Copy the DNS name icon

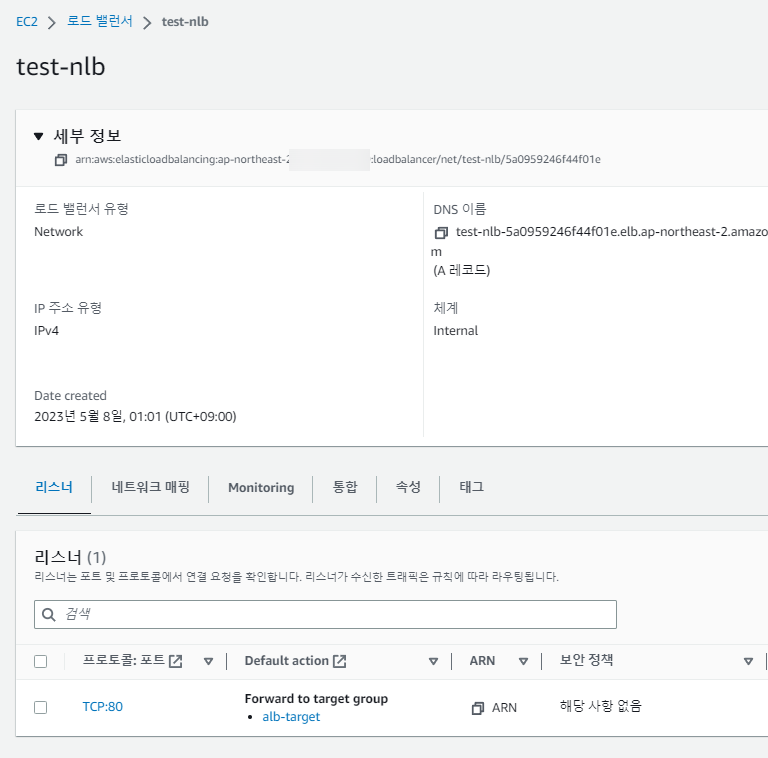point(441,233)
